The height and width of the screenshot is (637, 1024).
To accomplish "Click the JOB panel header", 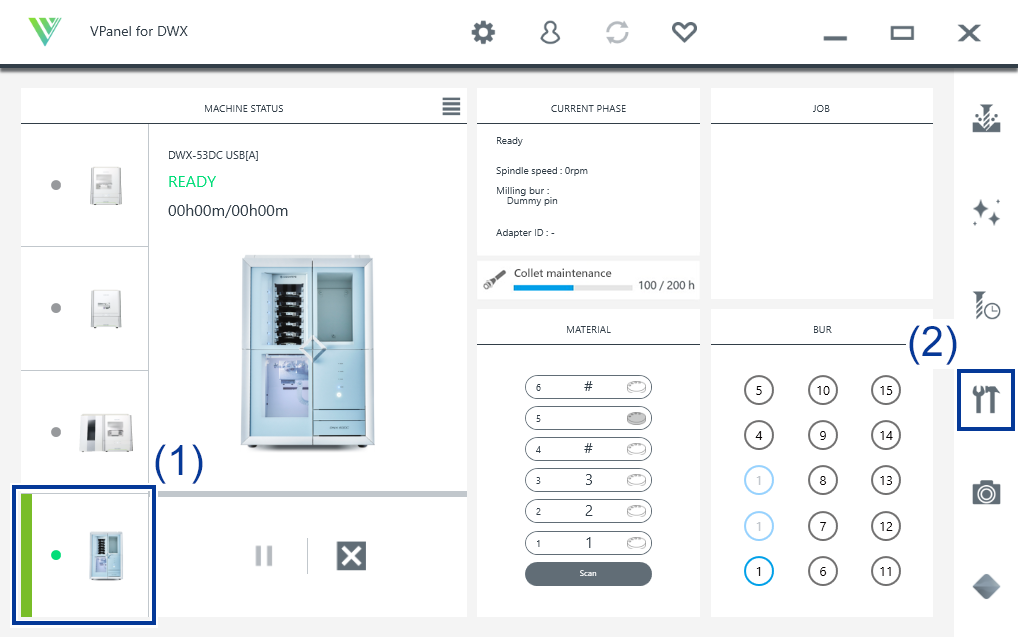I will coord(821,108).
